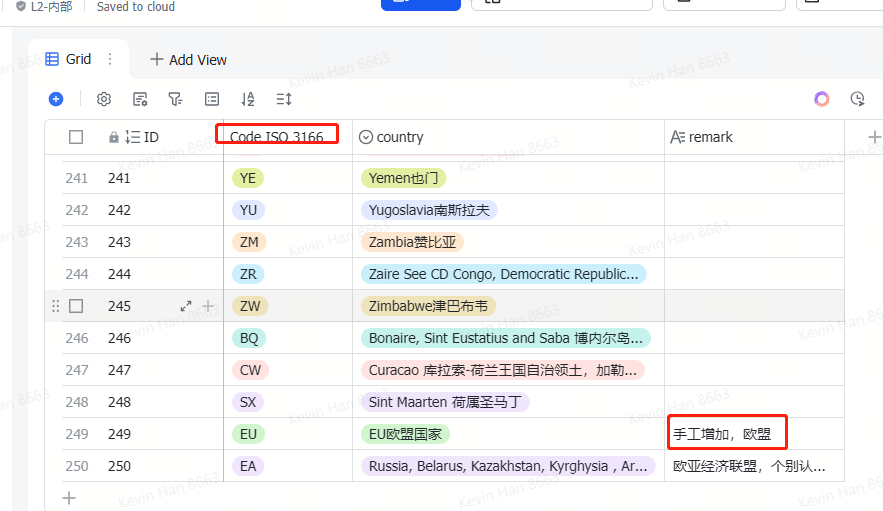
Task: Click the L2-内部 label
Action: click(x=51, y=7)
